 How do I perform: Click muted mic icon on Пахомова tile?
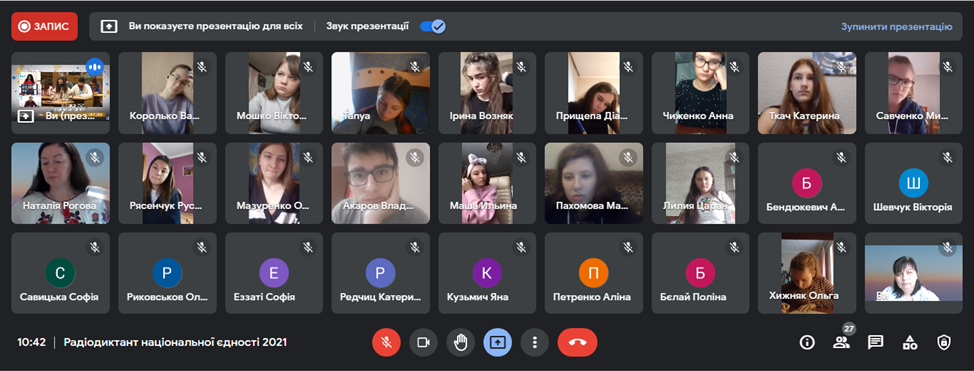(628, 158)
